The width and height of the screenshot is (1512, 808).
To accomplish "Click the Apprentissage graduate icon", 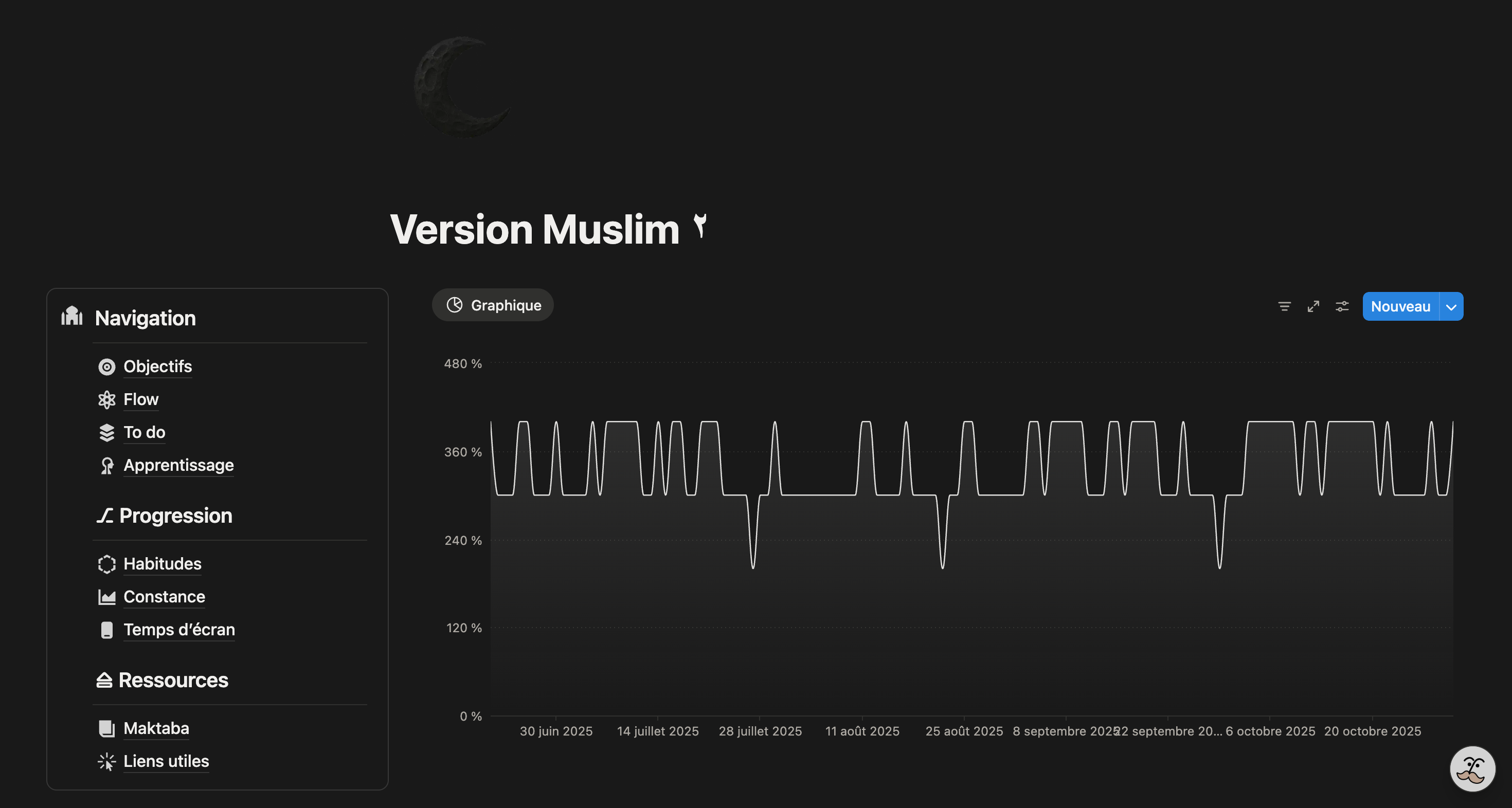I will [x=106, y=465].
